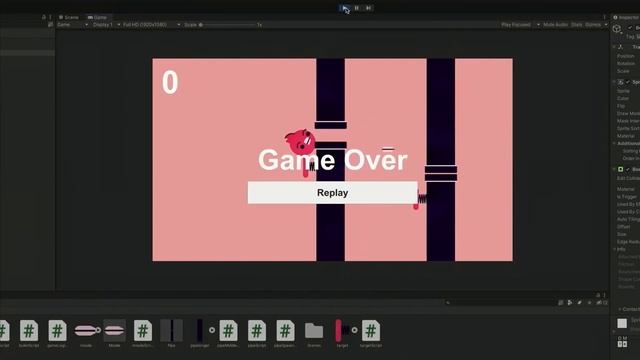Image resolution: width=640 pixels, height=360 pixels.
Task: Click the score 0 text
Action: click(x=170, y=82)
